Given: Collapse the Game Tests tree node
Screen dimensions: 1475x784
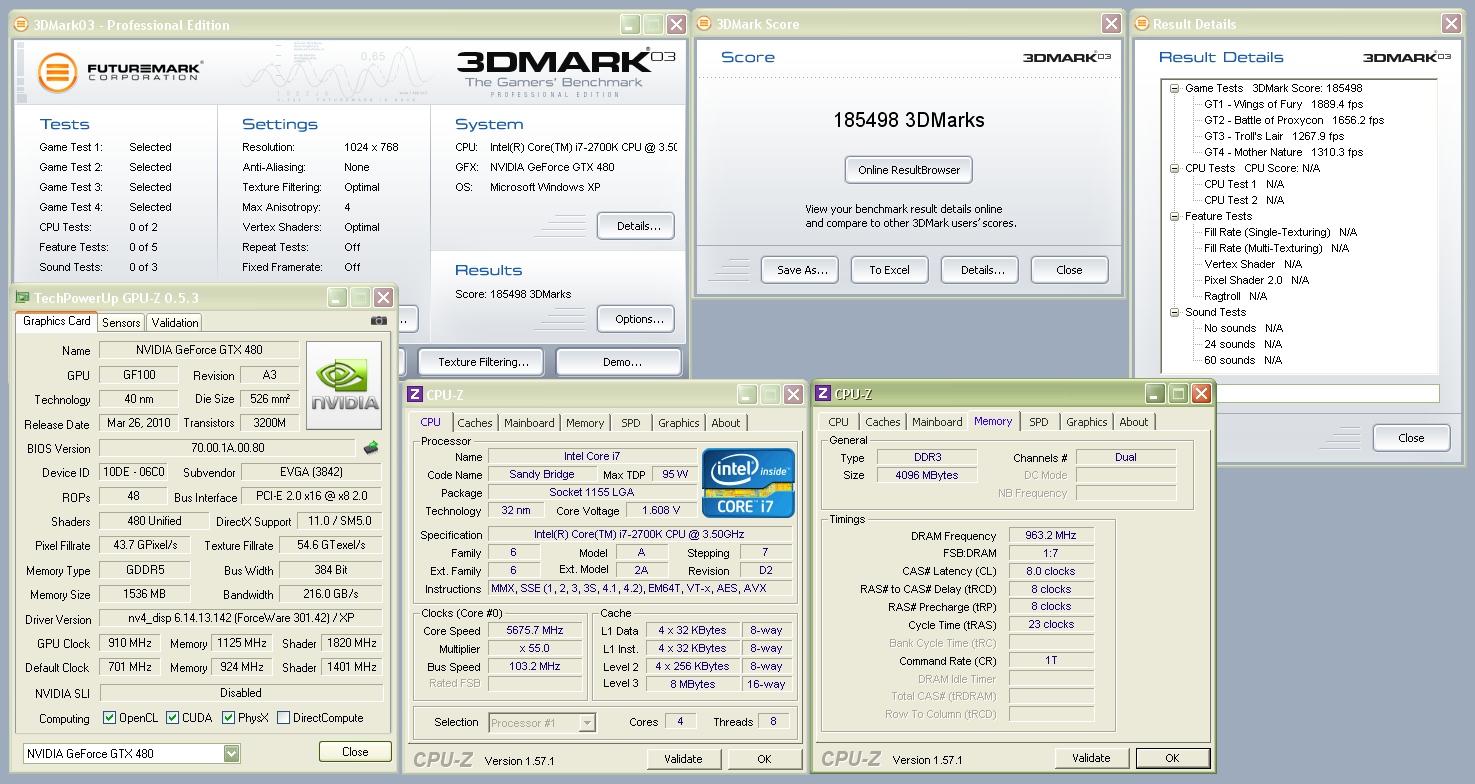Looking at the screenshot, I should click(1174, 88).
